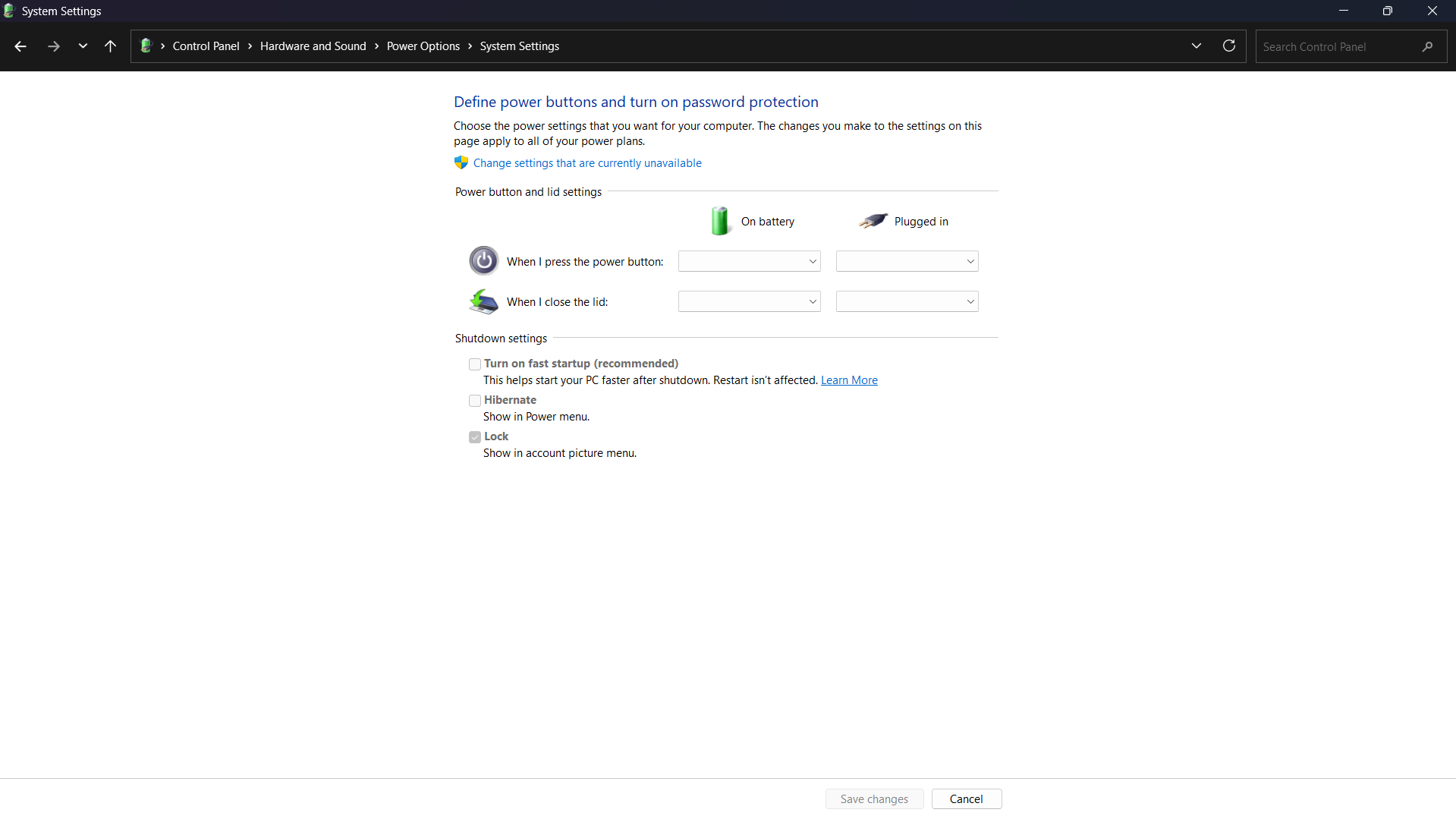This screenshot has width=1456, height=819.
Task: Open close lid On battery dropdown
Action: click(749, 301)
